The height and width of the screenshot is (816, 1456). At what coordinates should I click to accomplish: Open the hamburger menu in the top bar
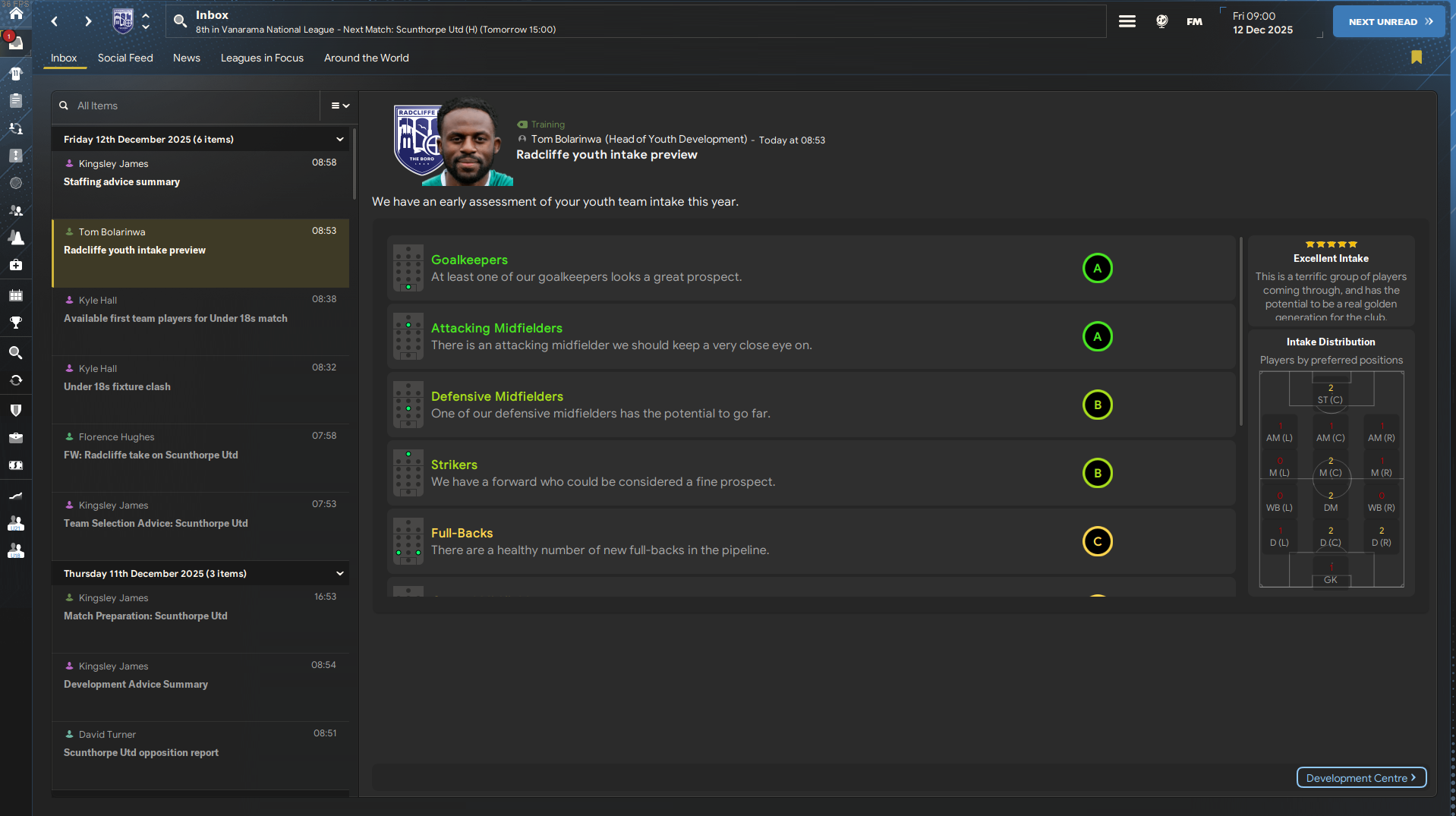(x=1127, y=21)
